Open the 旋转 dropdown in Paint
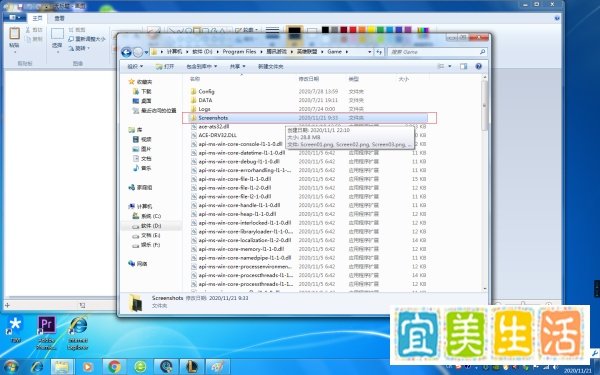600x375 pixels. click(79, 48)
